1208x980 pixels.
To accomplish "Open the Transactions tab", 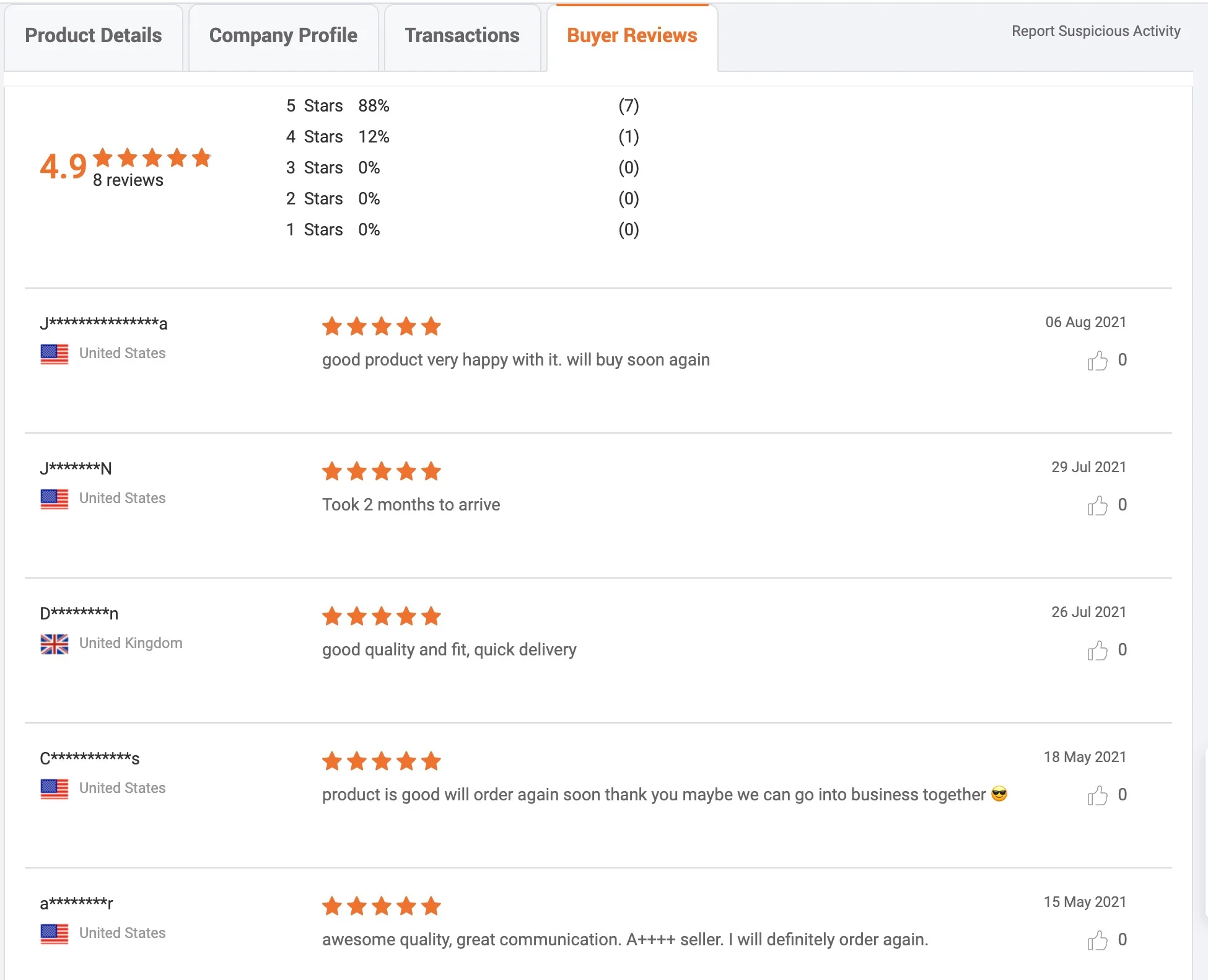I will tap(462, 36).
